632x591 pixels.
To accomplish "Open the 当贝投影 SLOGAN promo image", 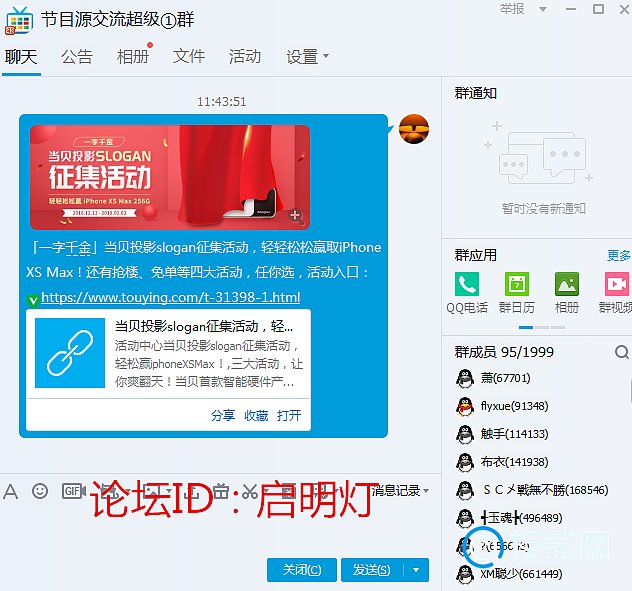I will 170,177.
